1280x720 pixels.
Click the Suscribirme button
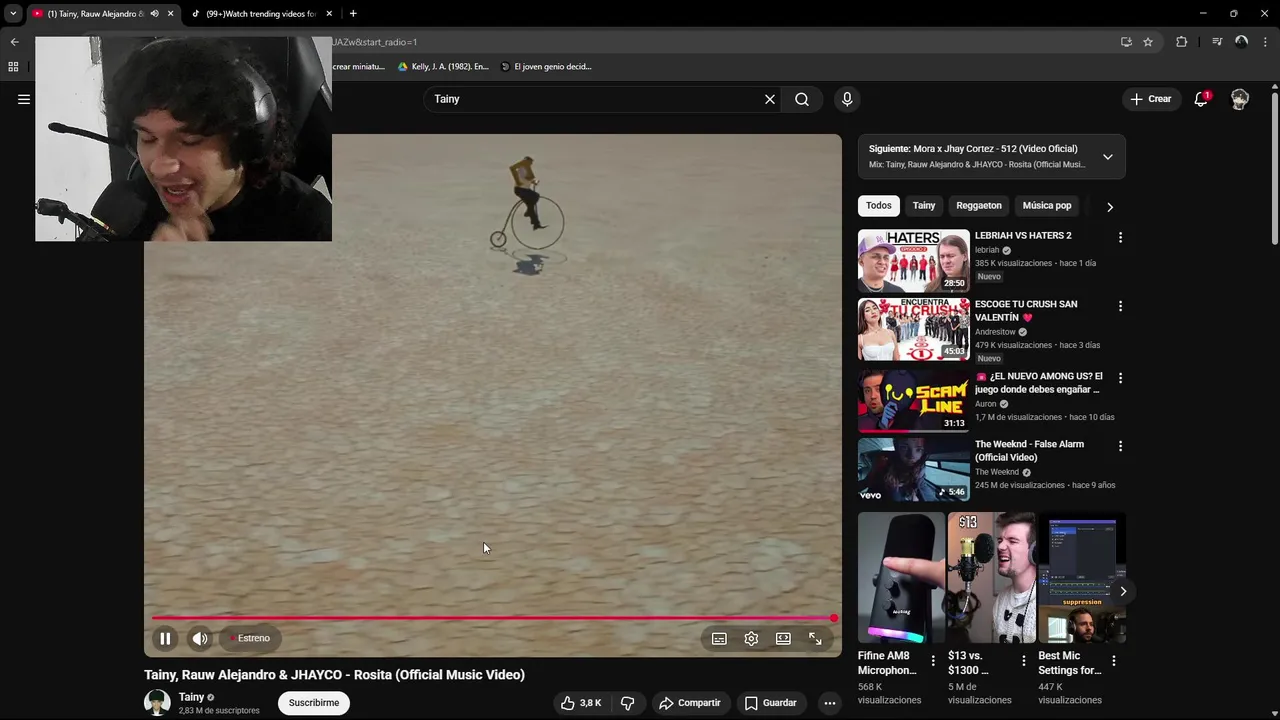click(x=314, y=703)
